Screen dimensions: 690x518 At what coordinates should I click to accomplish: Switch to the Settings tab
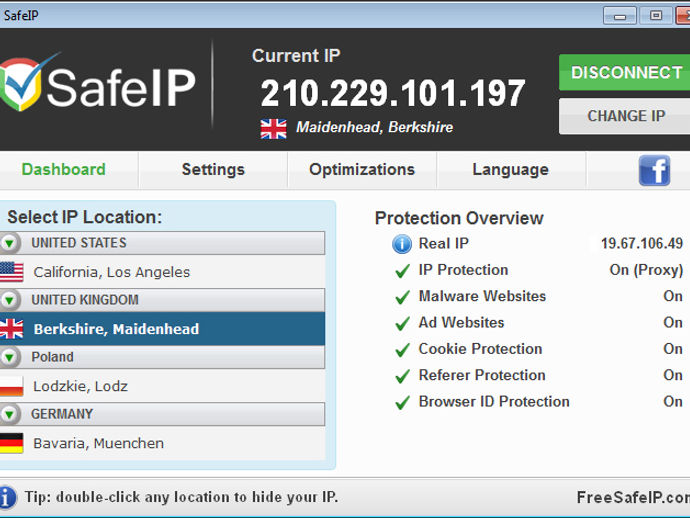[x=213, y=169]
